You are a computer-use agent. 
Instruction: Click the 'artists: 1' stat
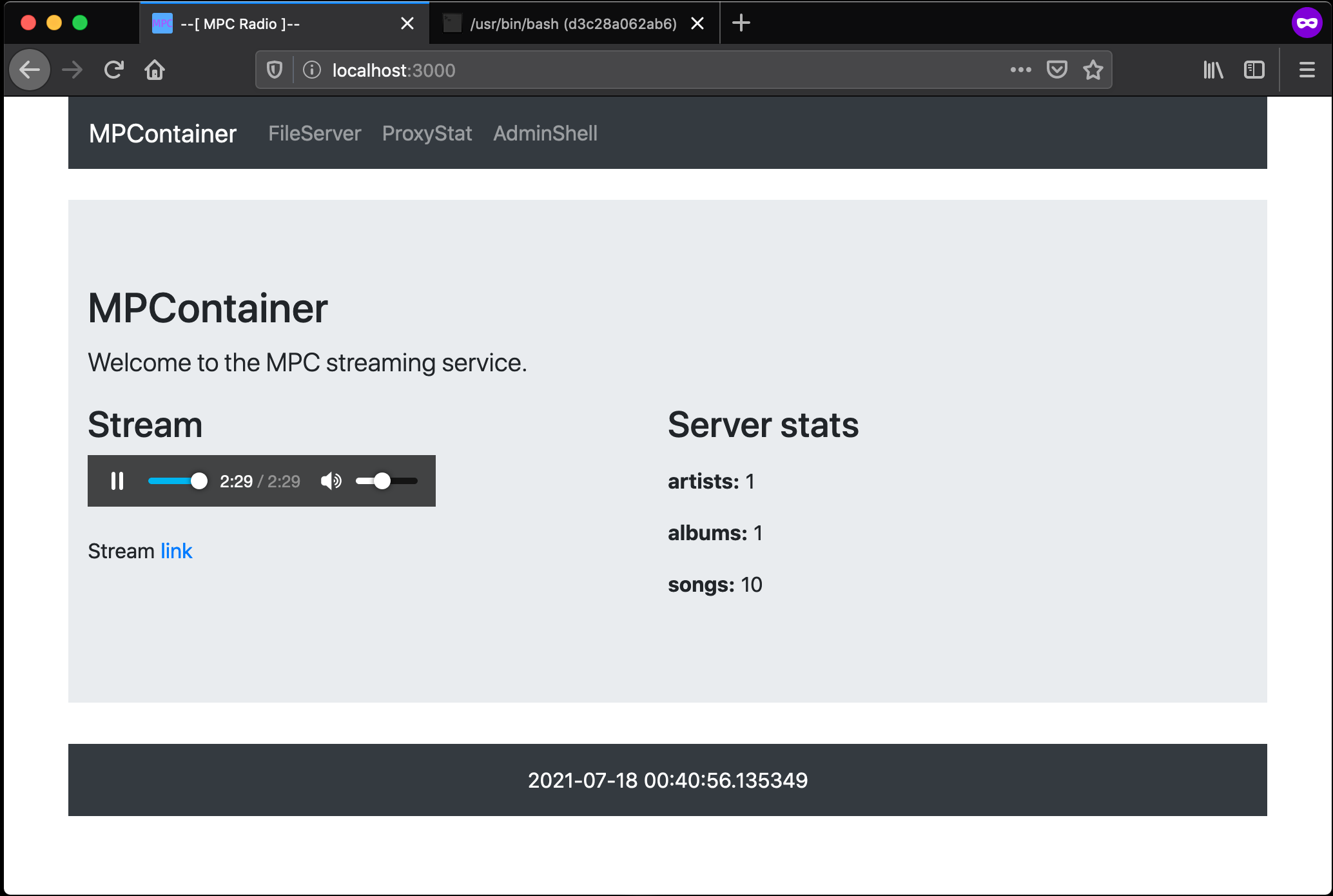pos(711,482)
